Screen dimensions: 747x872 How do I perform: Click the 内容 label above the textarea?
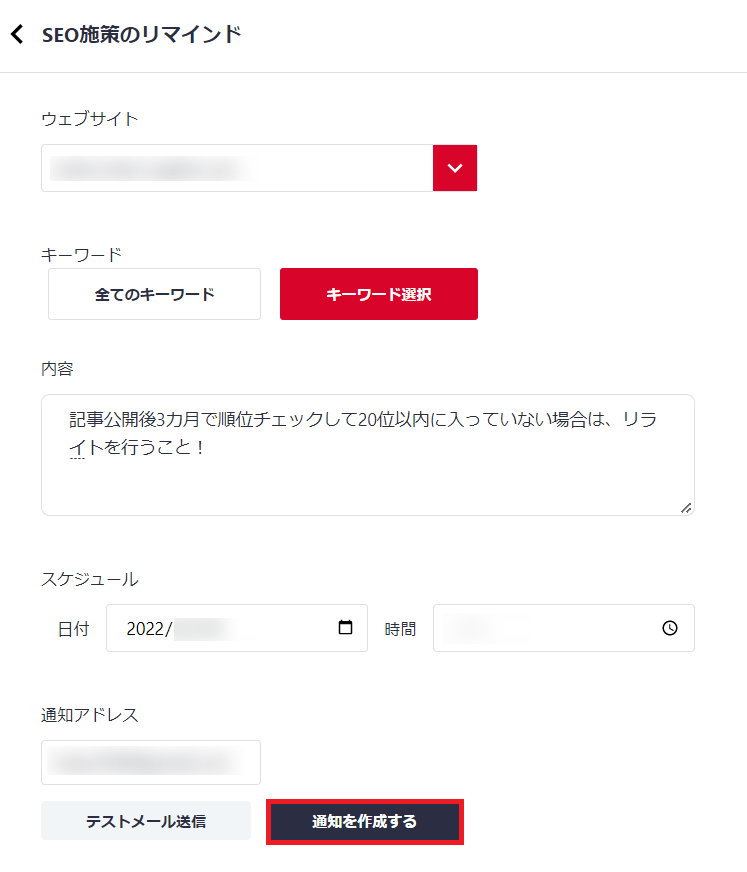[x=57, y=369]
